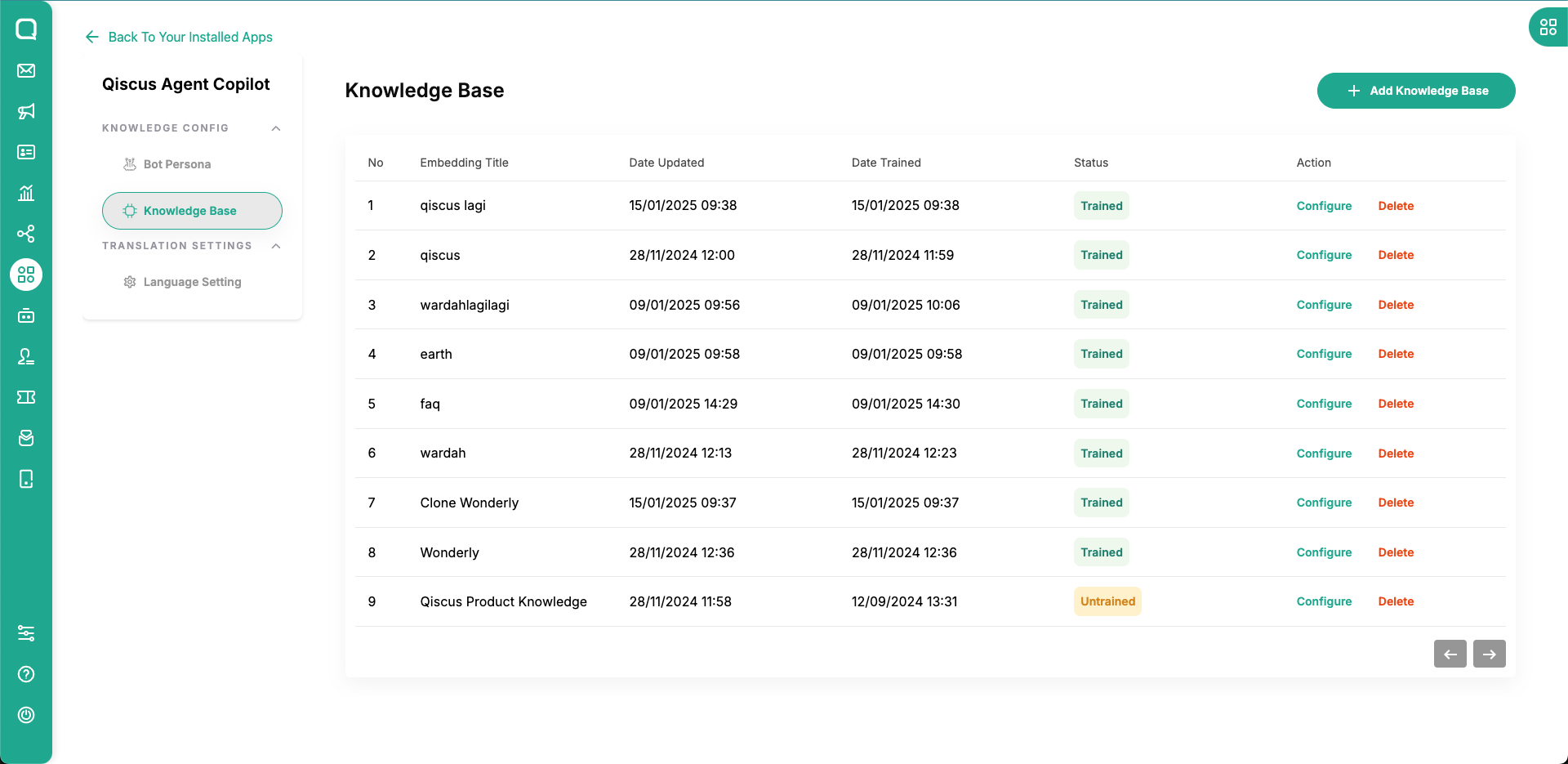Viewport: 1568px width, 764px height.
Task: Open the settings sliders icon in sidebar
Action: tap(26, 633)
